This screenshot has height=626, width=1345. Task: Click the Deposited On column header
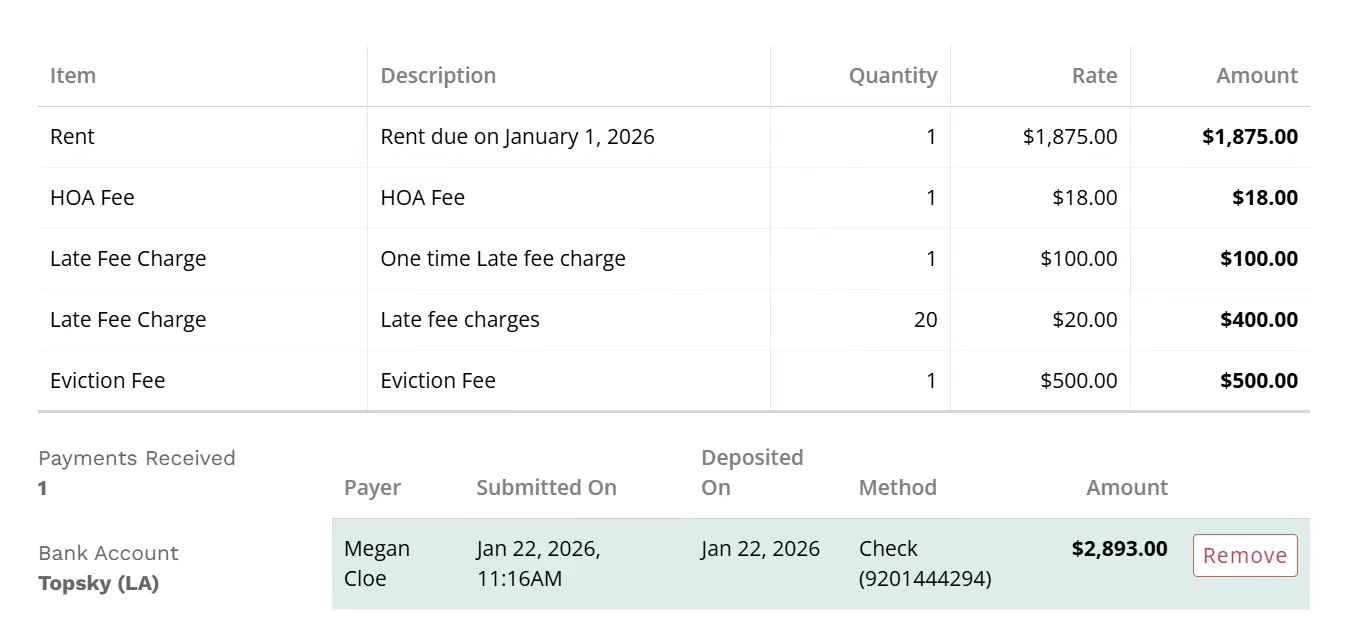tap(752, 473)
